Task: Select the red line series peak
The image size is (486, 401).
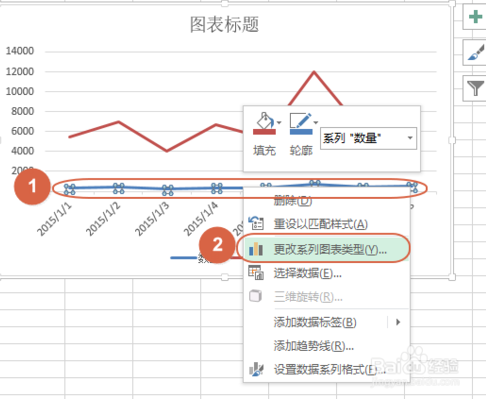Action: (314, 72)
